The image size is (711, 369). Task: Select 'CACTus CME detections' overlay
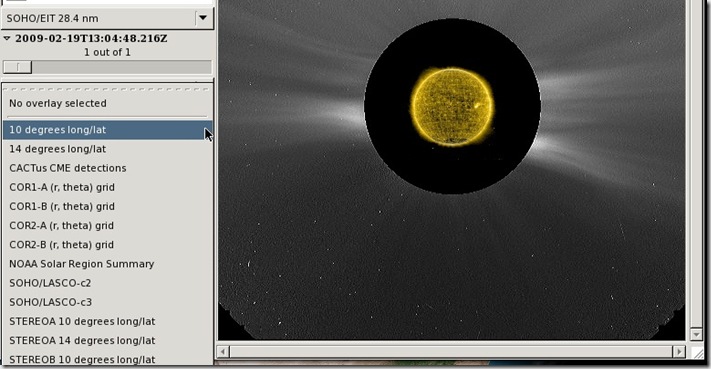[107, 168]
